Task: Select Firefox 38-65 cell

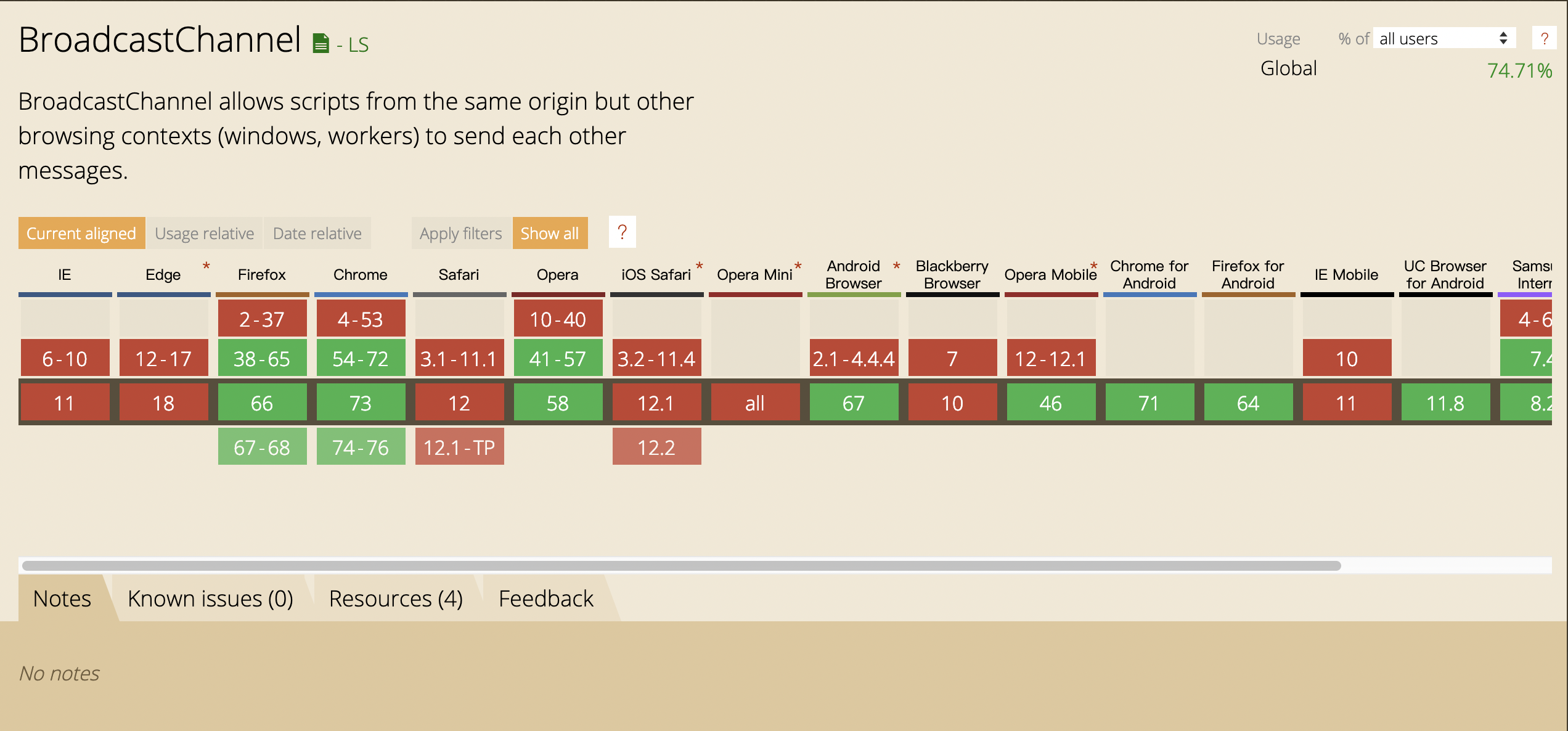Action: pos(263,357)
